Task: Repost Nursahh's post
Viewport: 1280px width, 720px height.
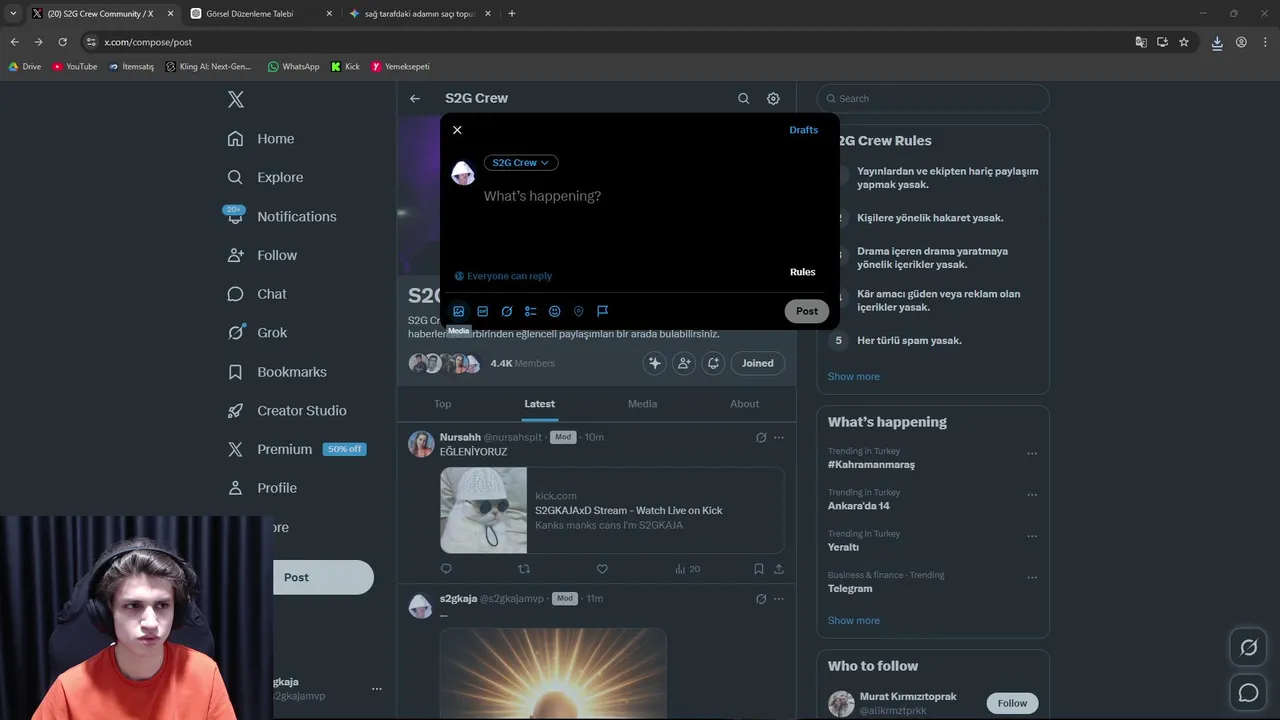Action: (x=524, y=569)
